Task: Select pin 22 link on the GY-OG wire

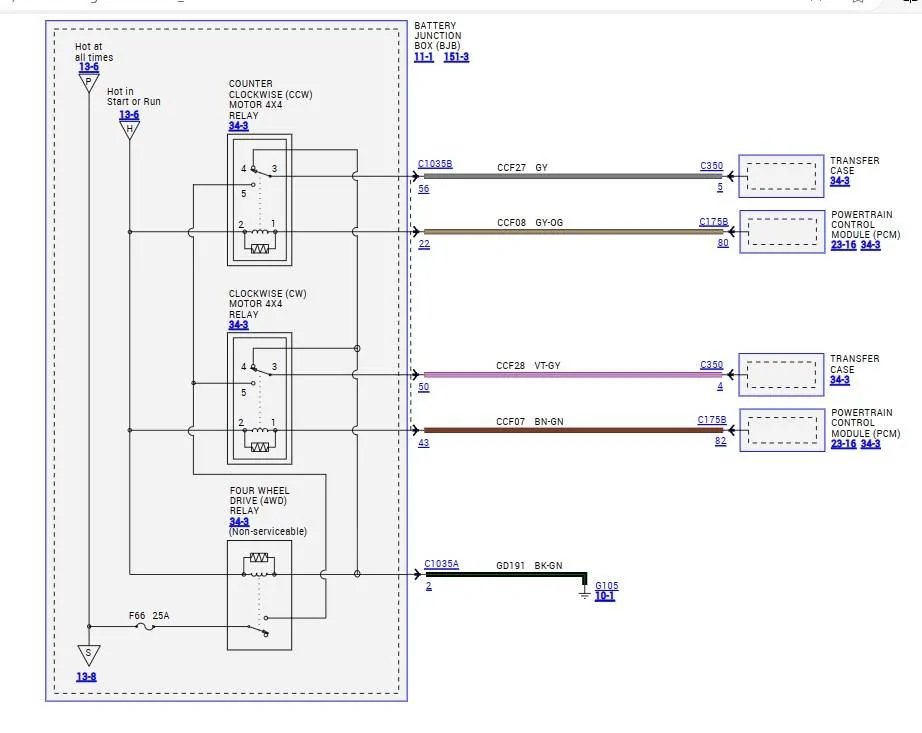Action: pos(424,244)
